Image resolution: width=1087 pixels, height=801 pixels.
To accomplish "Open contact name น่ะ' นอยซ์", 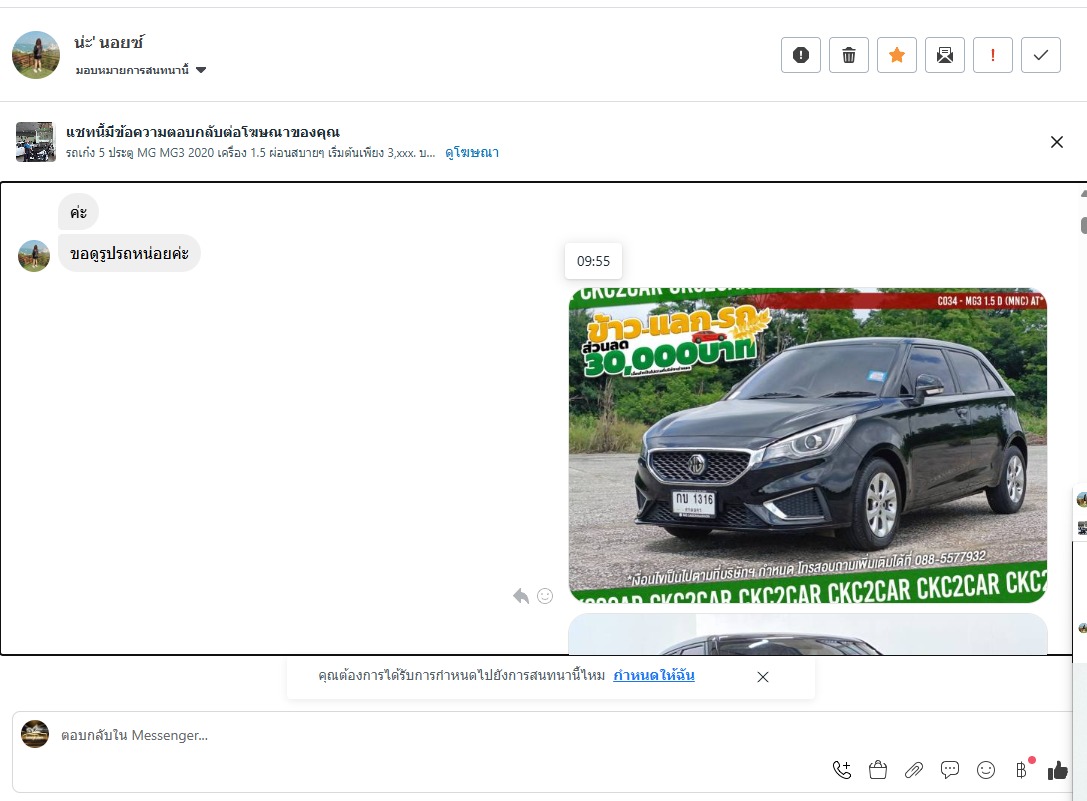I will point(109,42).
